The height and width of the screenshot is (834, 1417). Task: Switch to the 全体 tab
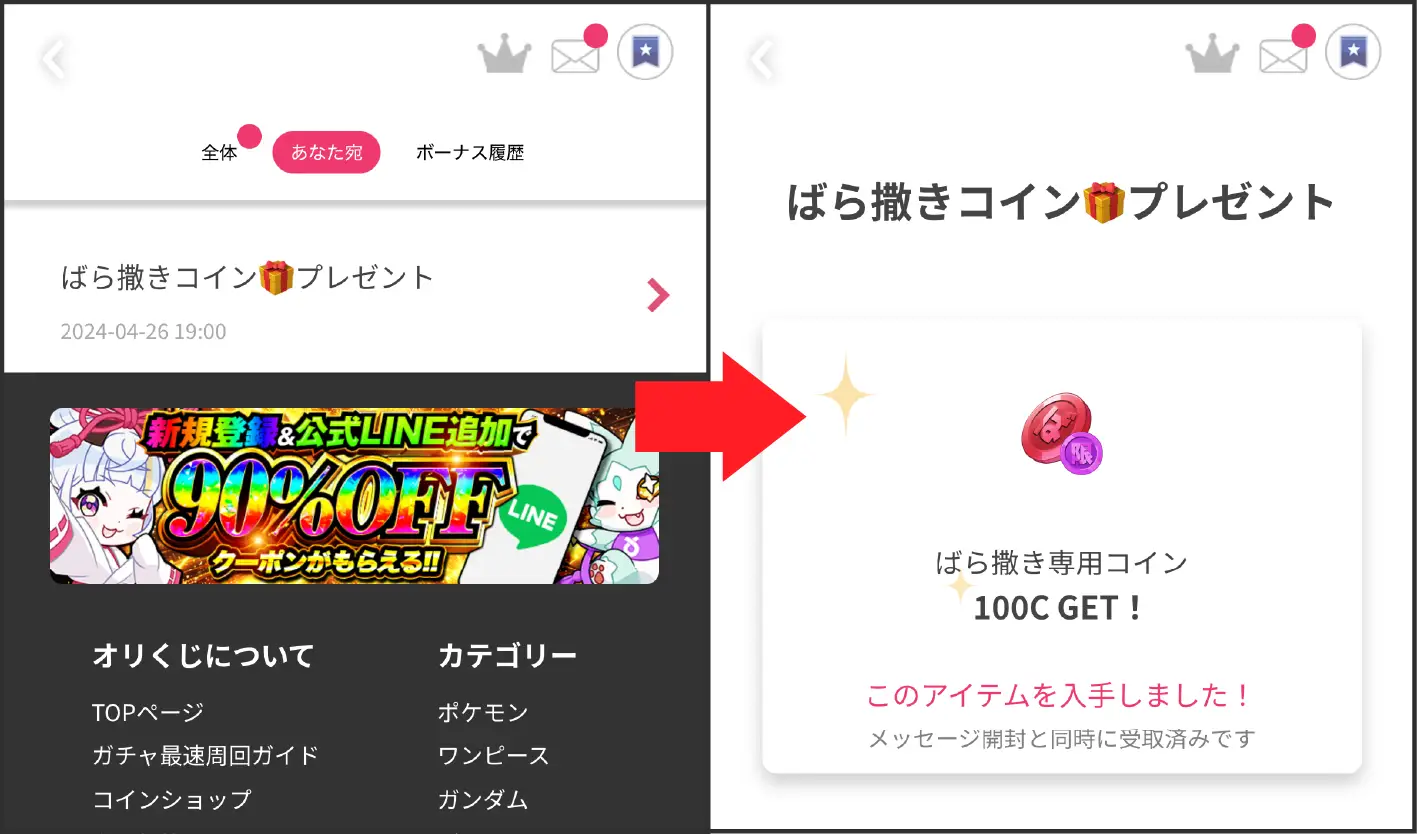[220, 153]
